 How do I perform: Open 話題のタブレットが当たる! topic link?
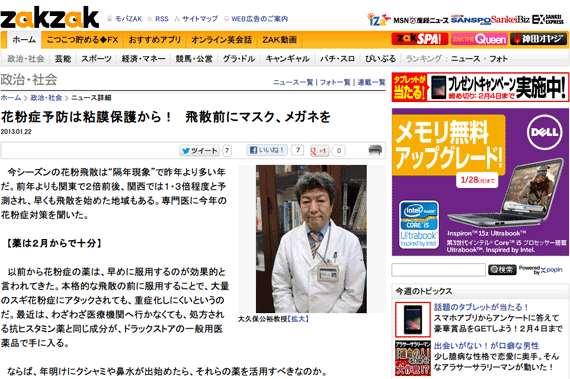tap(481, 307)
